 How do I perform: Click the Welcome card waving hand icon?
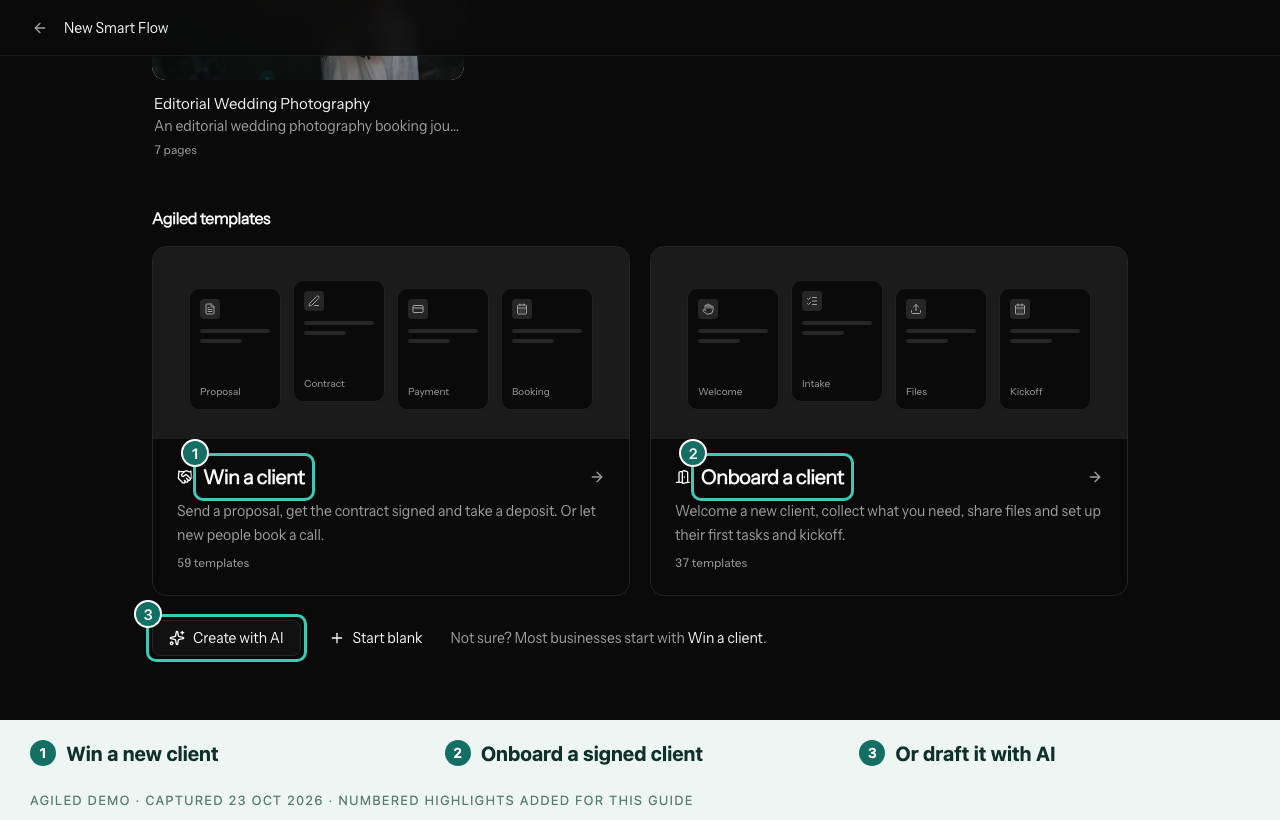click(x=708, y=309)
